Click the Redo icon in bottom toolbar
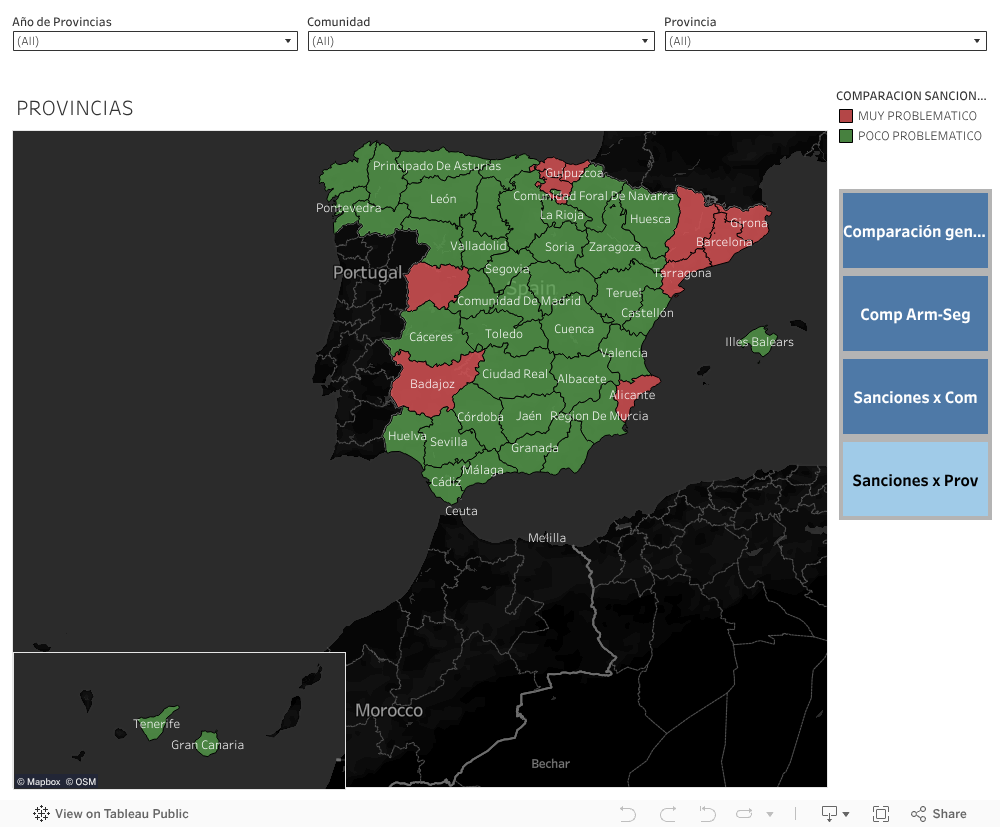The height and width of the screenshot is (827, 1000). (668, 814)
